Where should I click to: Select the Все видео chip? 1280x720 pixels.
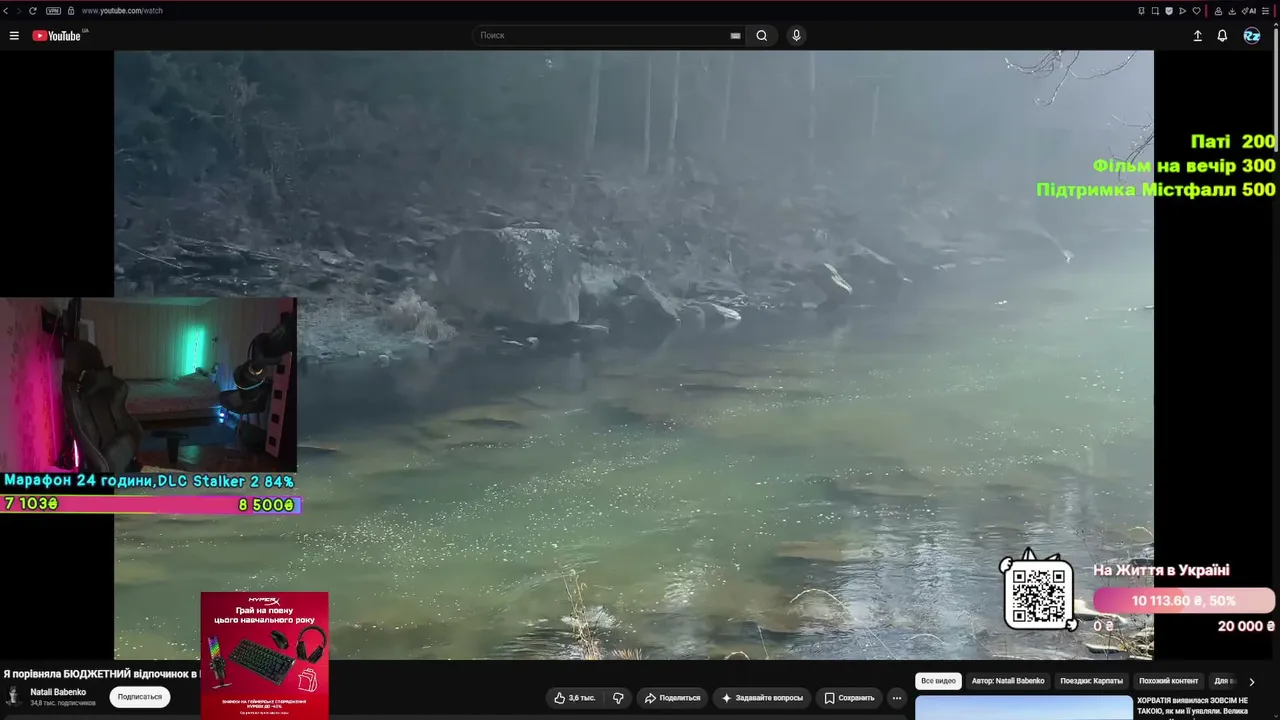click(938, 681)
